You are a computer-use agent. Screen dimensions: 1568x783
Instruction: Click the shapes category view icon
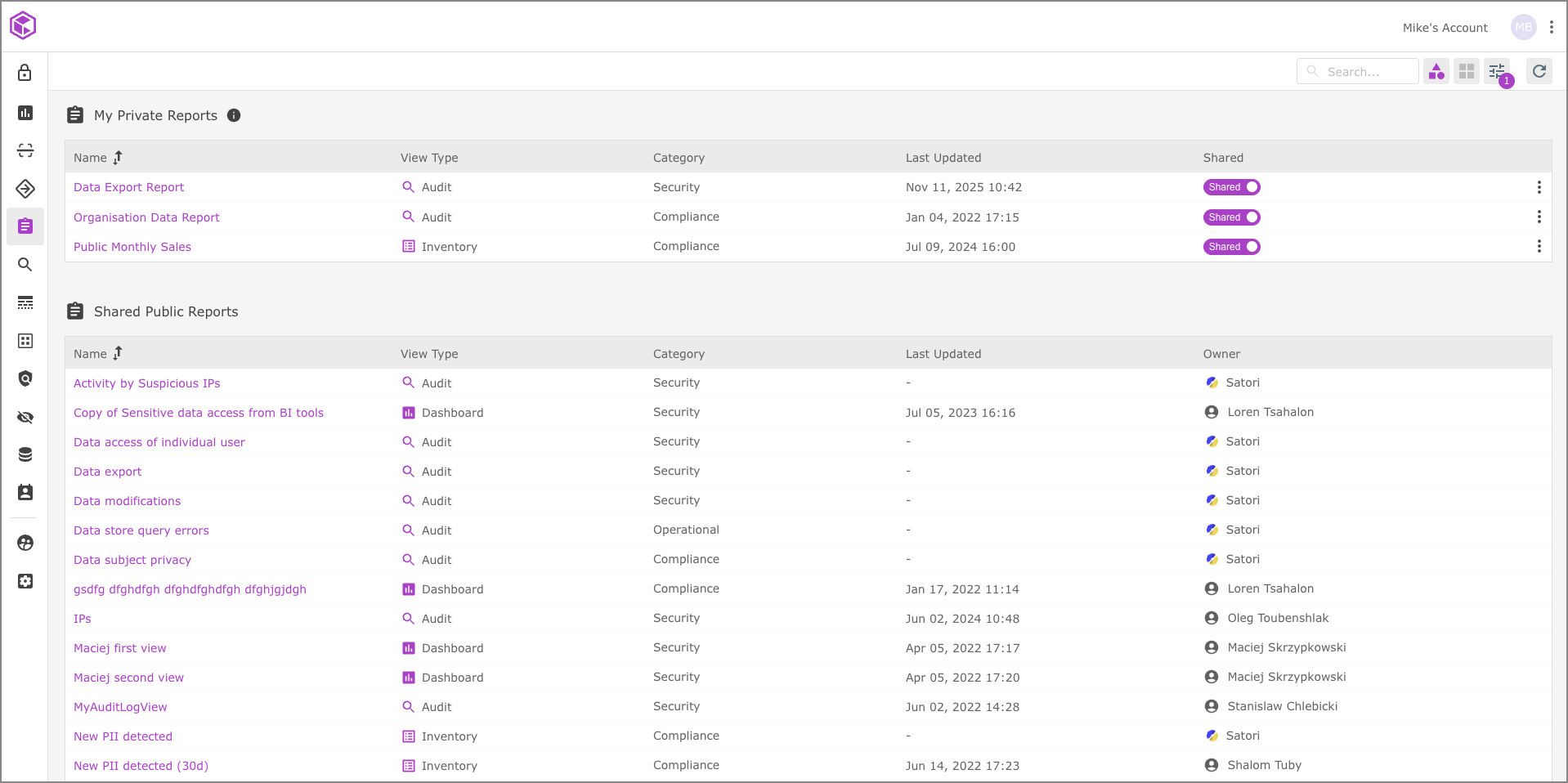tap(1436, 72)
